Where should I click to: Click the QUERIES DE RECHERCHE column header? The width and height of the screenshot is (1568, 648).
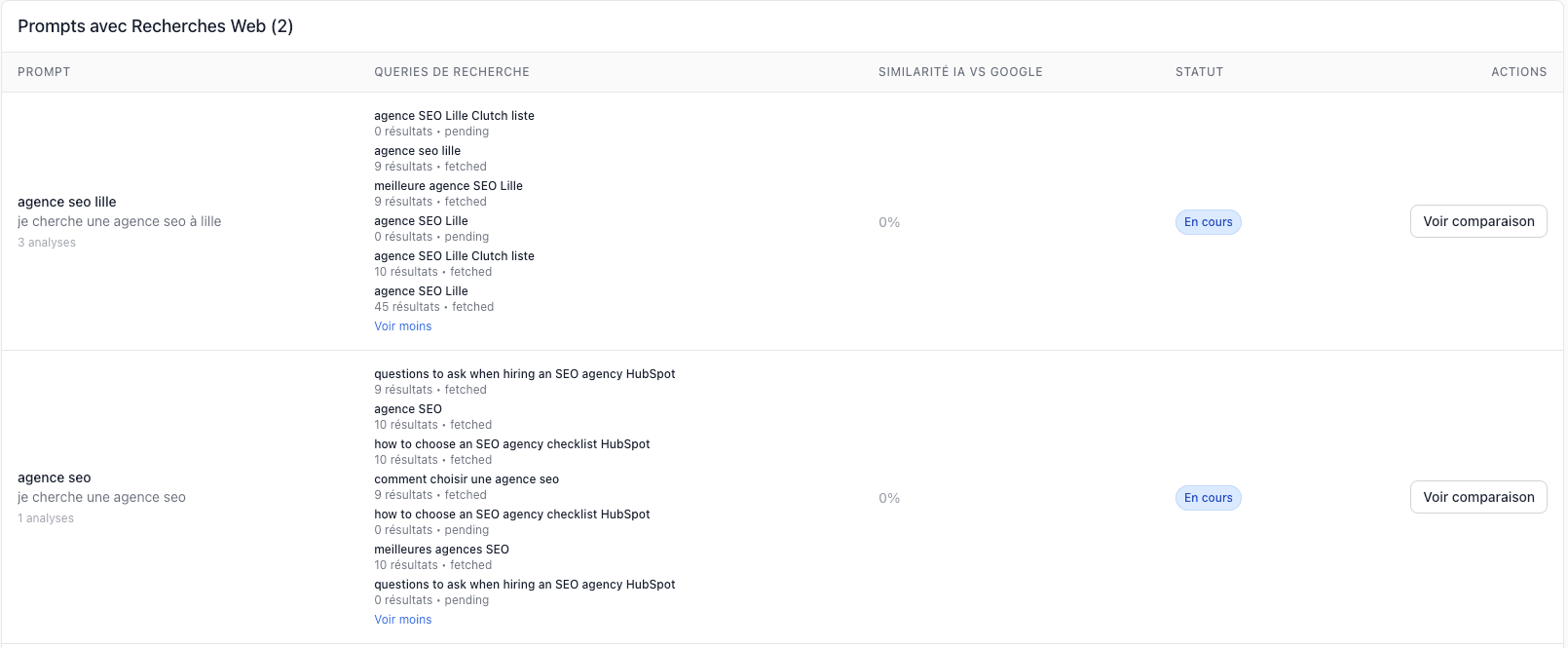tap(452, 72)
